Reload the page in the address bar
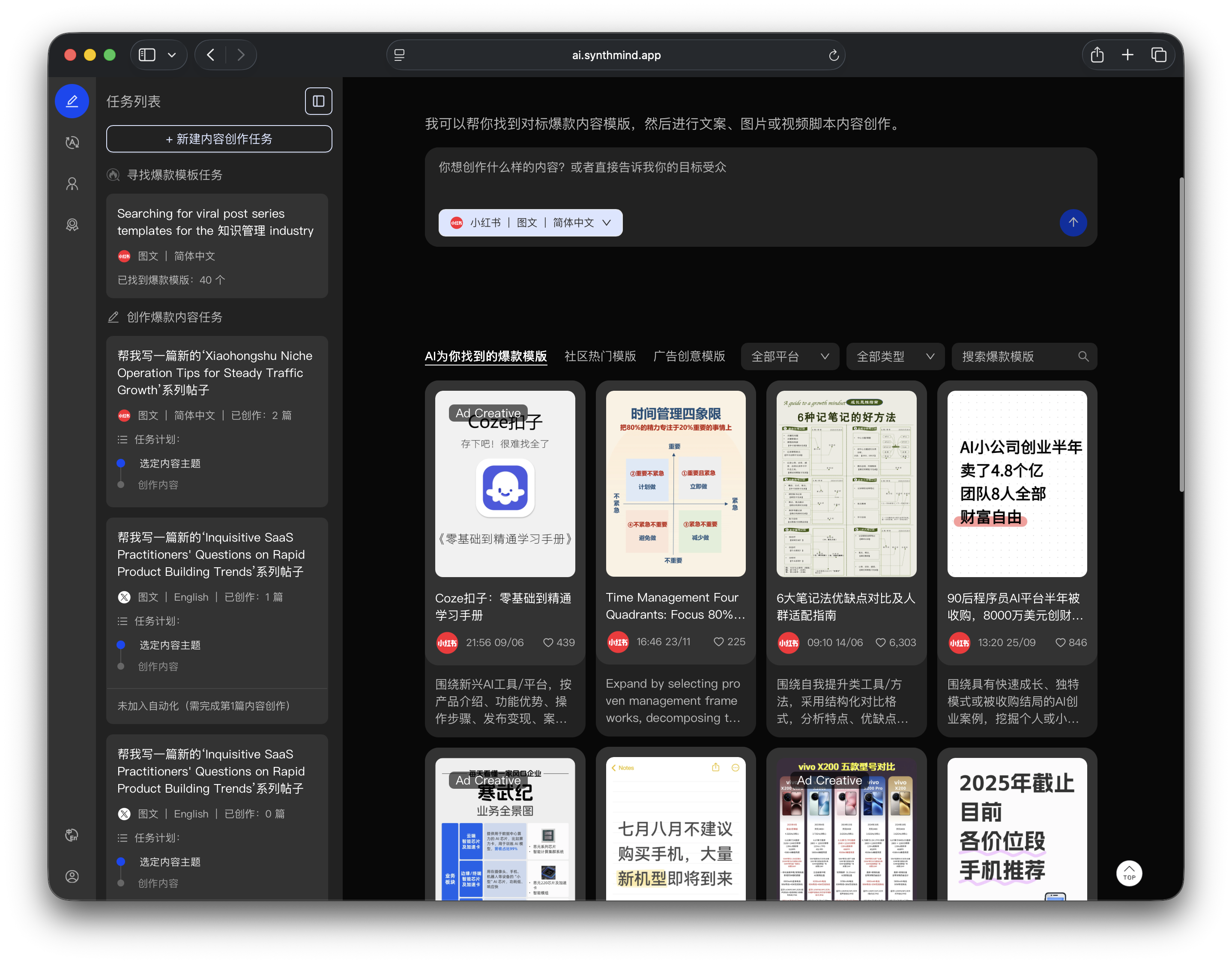 pyautogui.click(x=833, y=55)
